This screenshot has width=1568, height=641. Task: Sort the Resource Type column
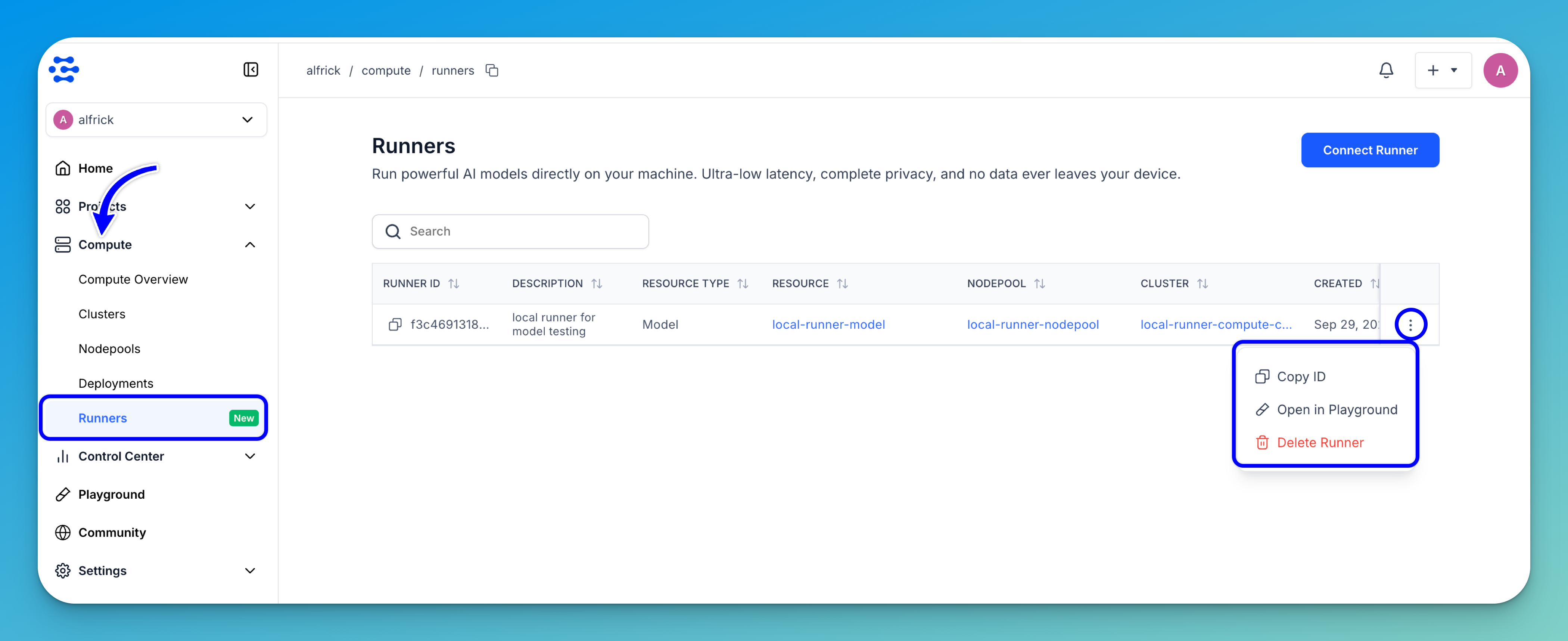point(743,283)
